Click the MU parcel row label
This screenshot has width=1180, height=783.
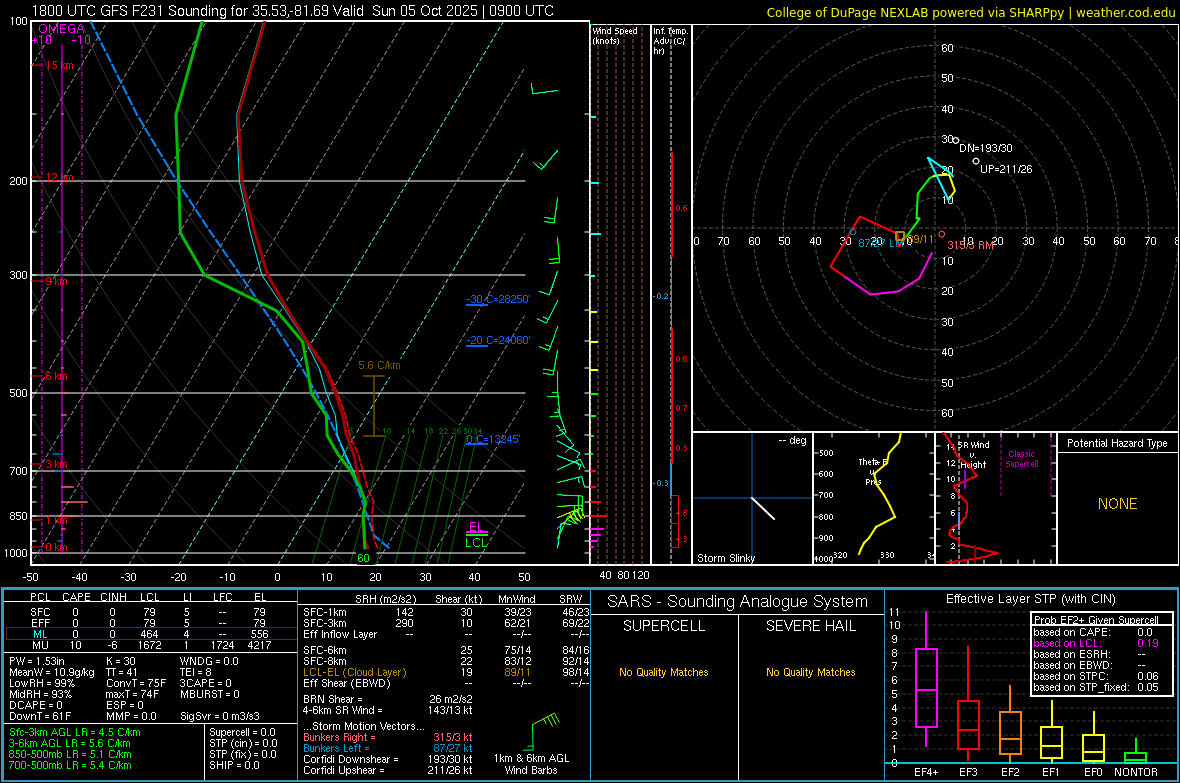click(x=40, y=645)
